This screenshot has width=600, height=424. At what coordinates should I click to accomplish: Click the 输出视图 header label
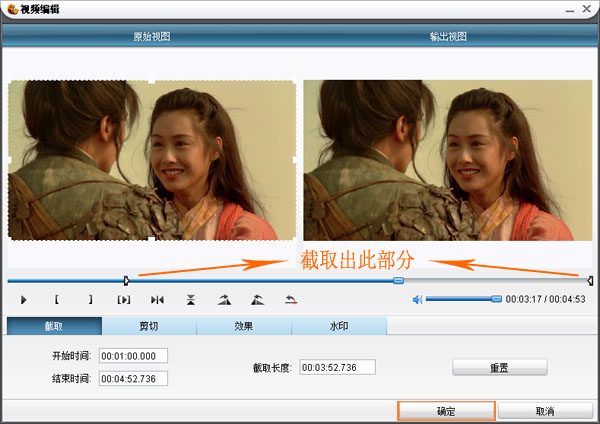pyautogui.click(x=448, y=37)
